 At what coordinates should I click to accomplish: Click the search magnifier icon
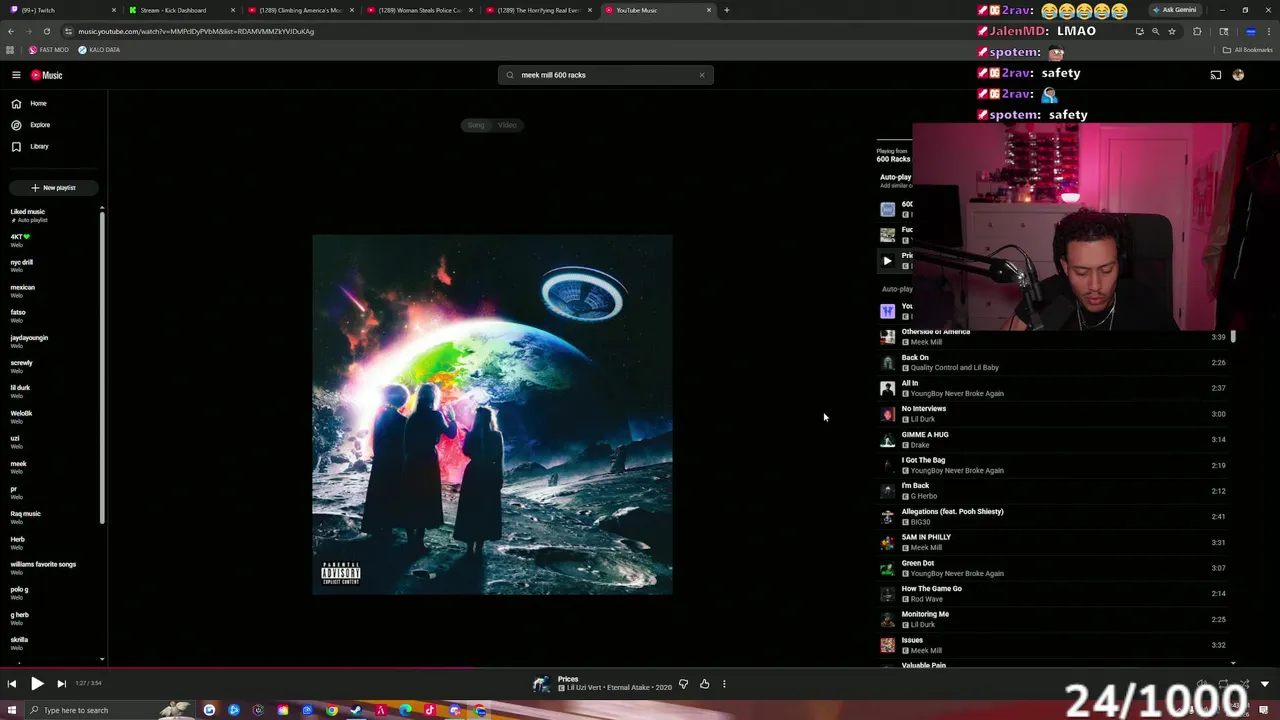tap(510, 75)
